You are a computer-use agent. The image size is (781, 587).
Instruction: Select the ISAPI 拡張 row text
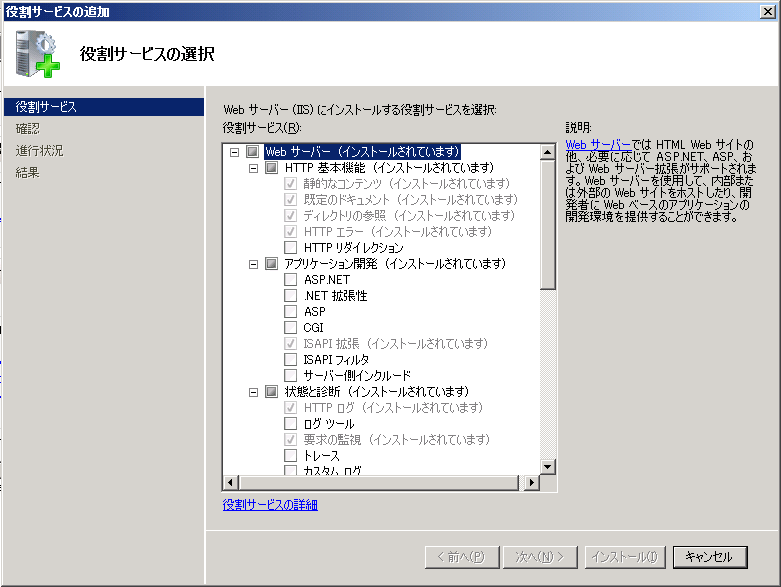pyautogui.click(x=395, y=343)
